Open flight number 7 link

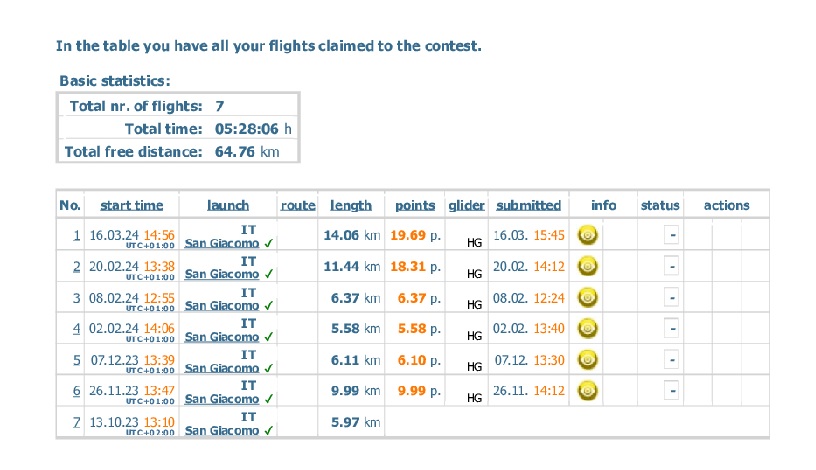click(76, 422)
